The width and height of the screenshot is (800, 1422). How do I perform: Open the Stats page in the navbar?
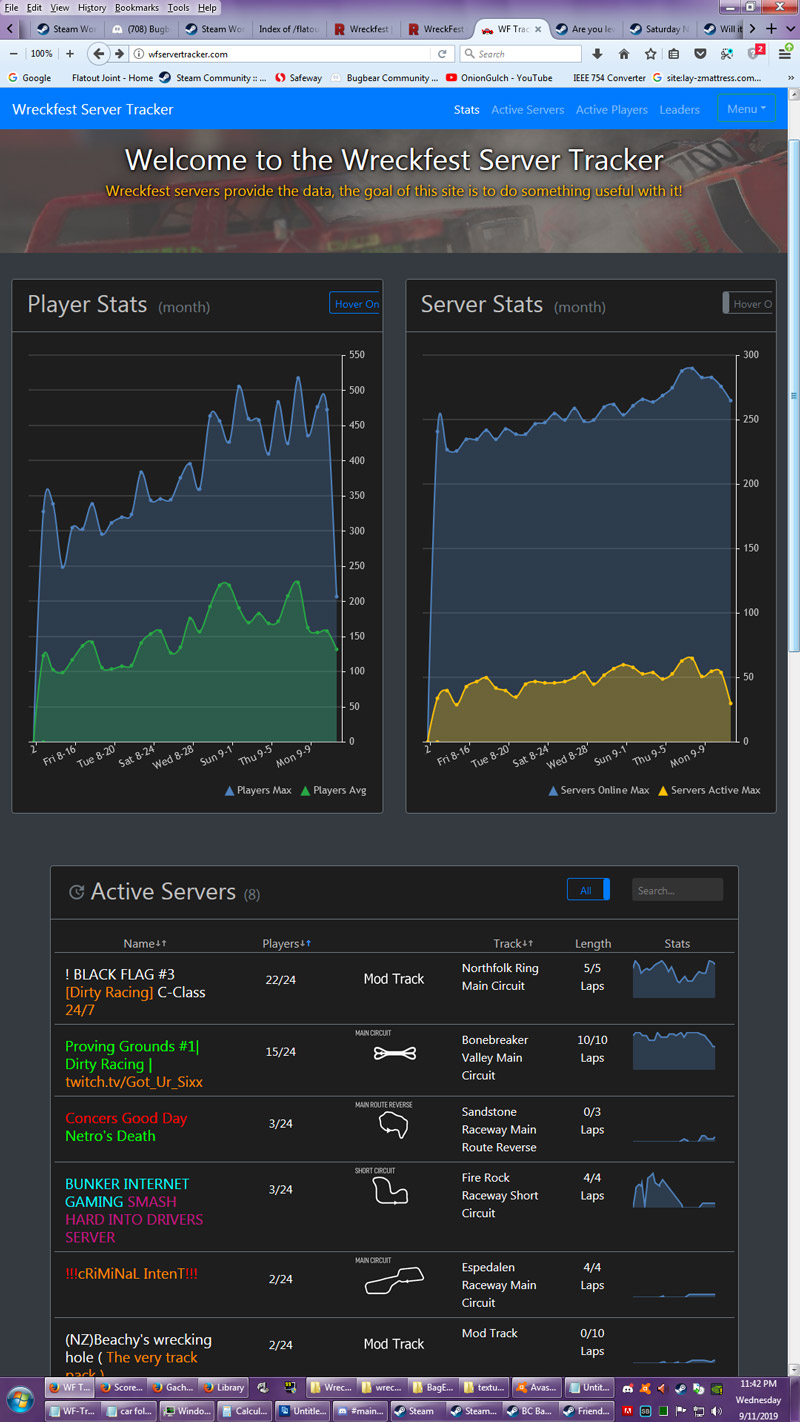(466, 109)
